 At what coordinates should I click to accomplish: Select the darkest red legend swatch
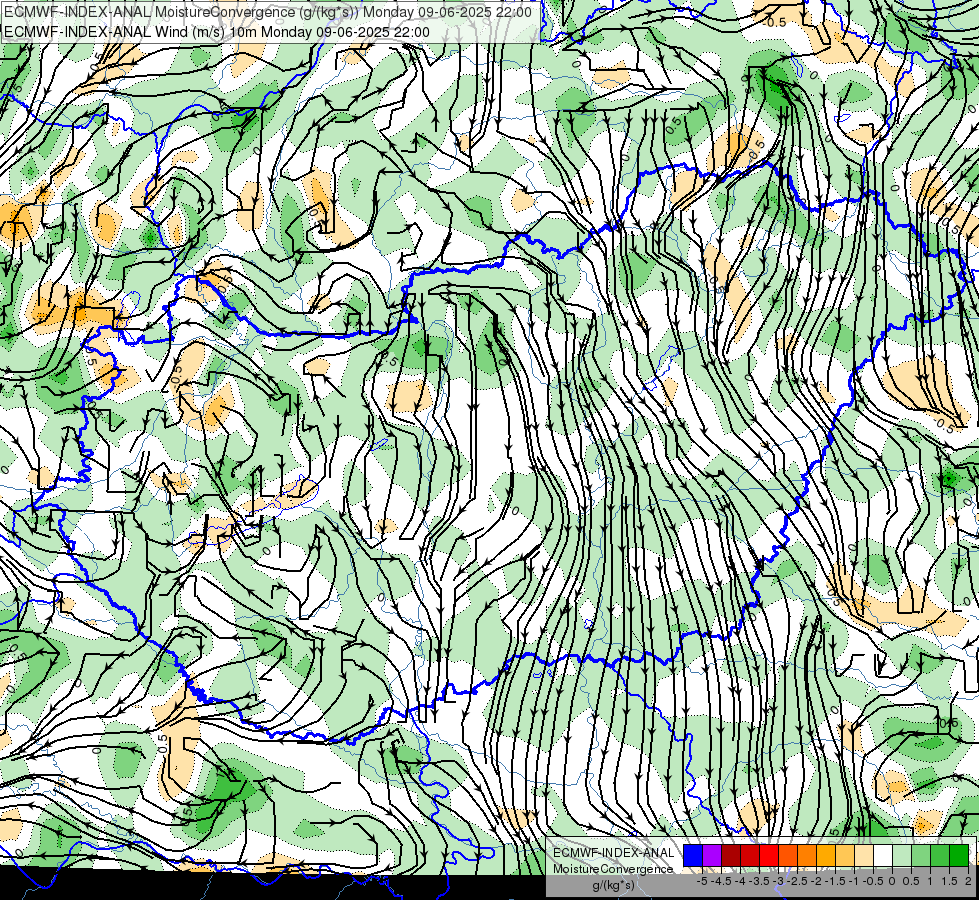[x=731, y=856]
